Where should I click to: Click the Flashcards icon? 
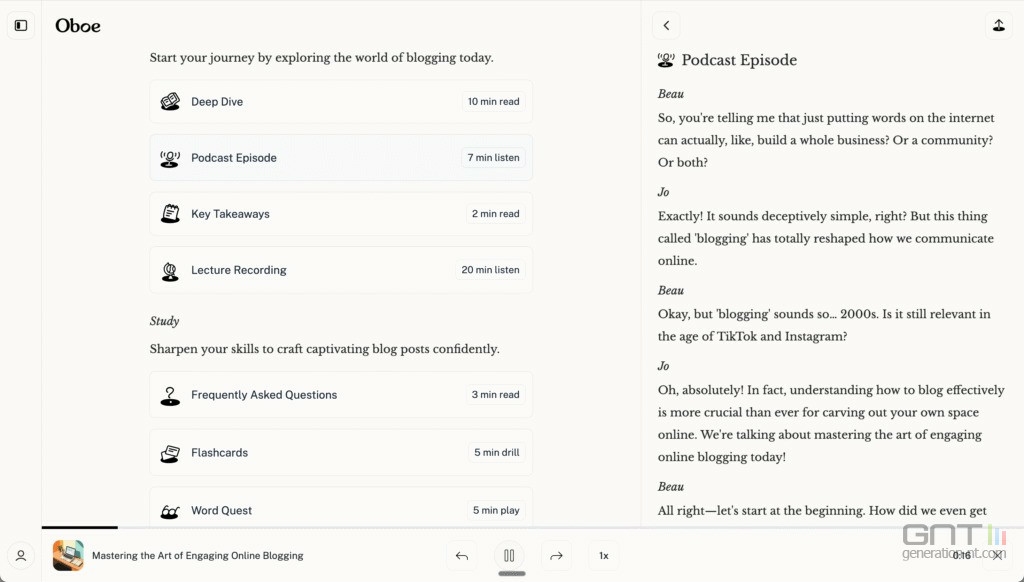pyautogui.click(x=170, y=453)
